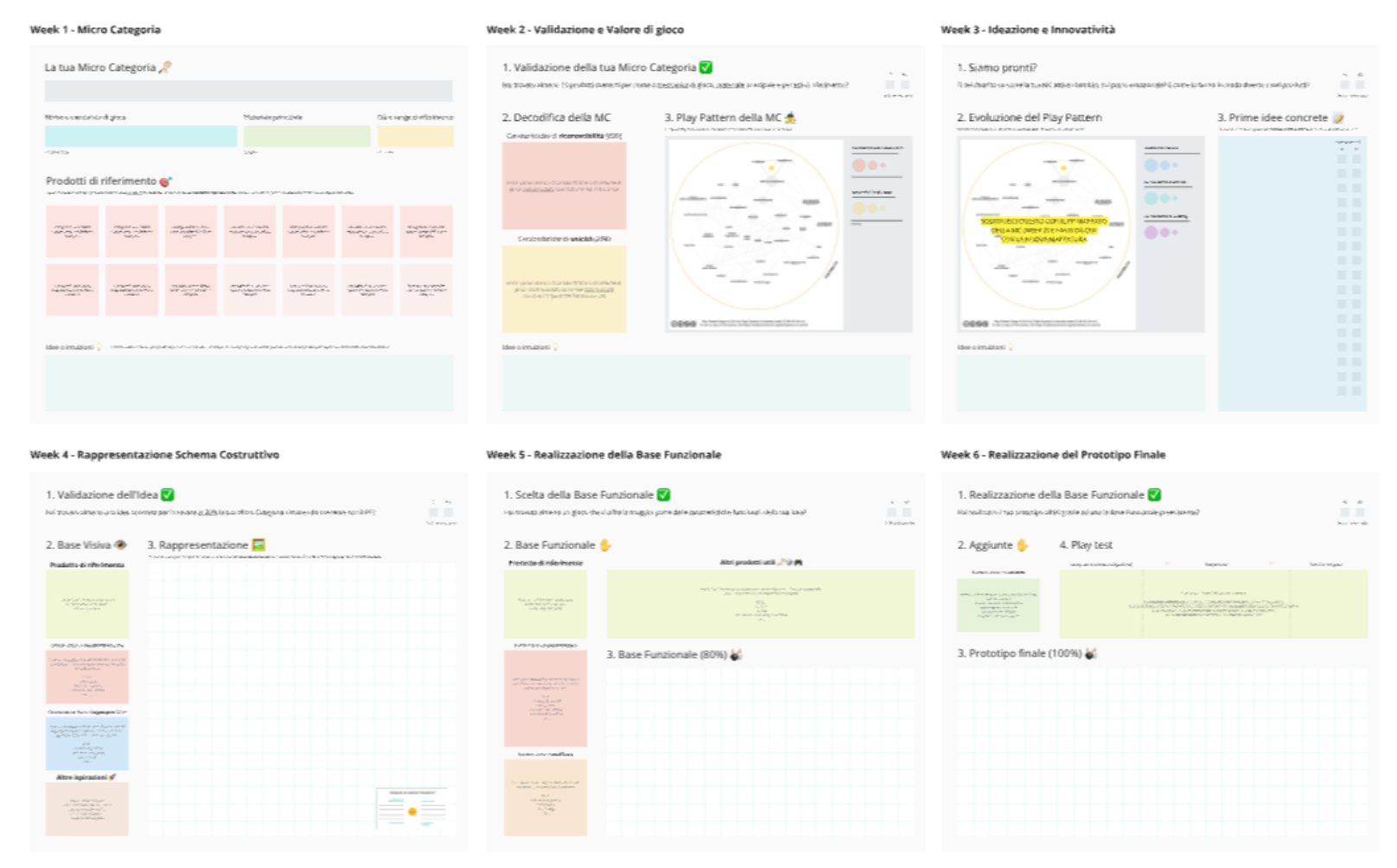Image resolution: width=1397 pixels, height=868 pixels.
Task: Click the heading 1. Siamo pronti?
Action: point(997,67)
